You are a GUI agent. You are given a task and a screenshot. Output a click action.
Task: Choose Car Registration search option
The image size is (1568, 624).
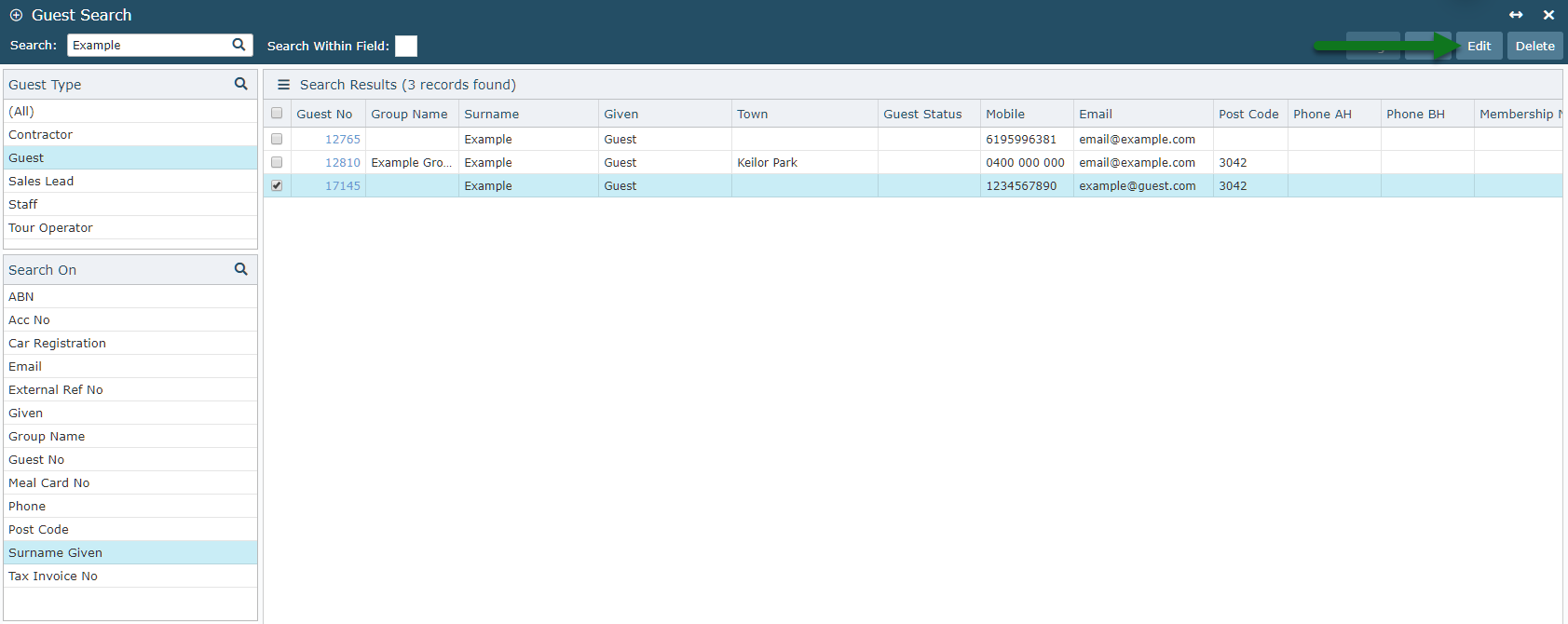coord(130,343)
